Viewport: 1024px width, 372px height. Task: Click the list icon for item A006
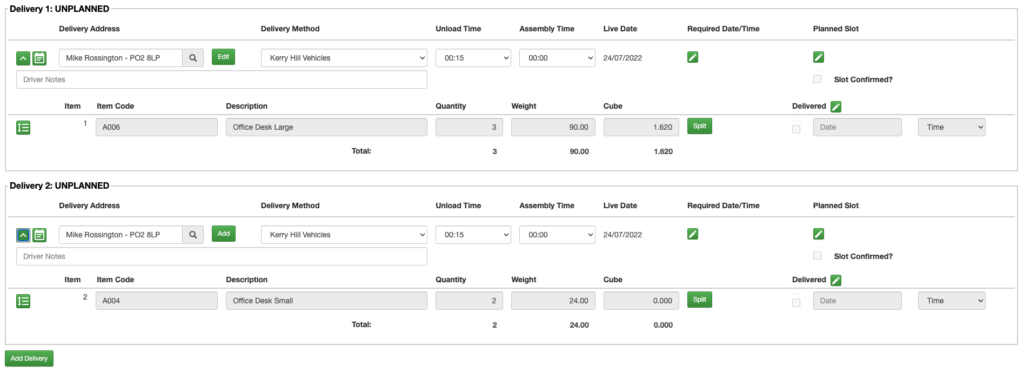pyautogui.click(x=23, y=127)
